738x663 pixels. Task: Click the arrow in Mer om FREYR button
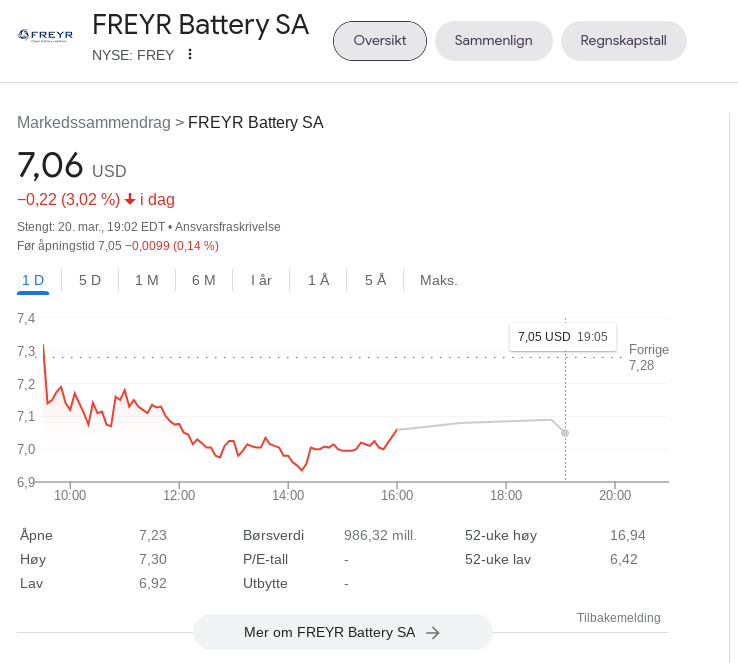click(x=433, y=633)
